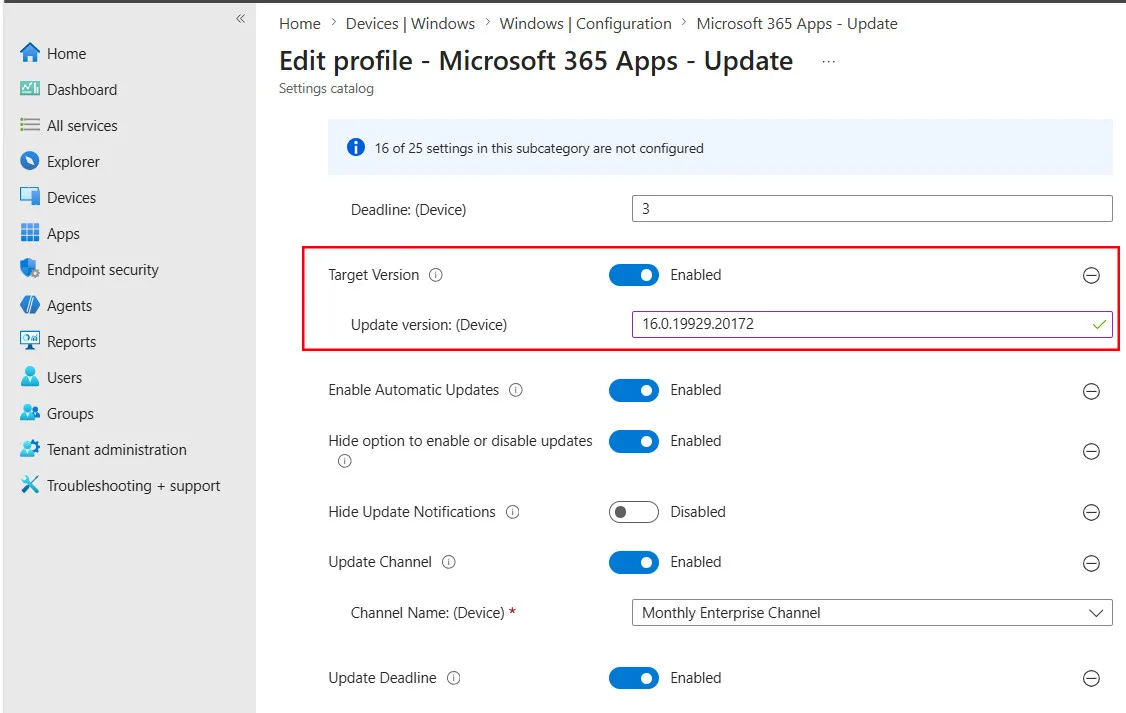This screenshot has height=713, width=1126.
Task: Click the Deadline (Device) input field
Action: click(x=872, y=208)
